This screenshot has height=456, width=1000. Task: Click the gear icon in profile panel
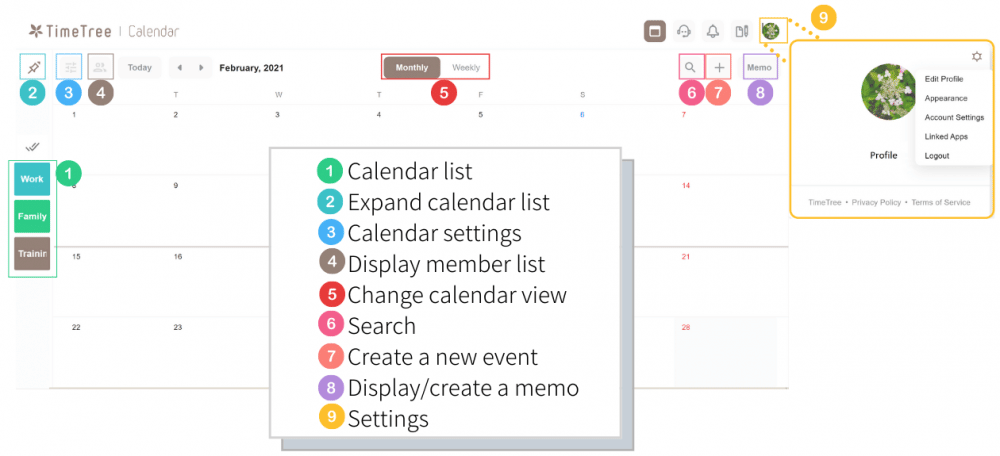(x=976, y=57)
